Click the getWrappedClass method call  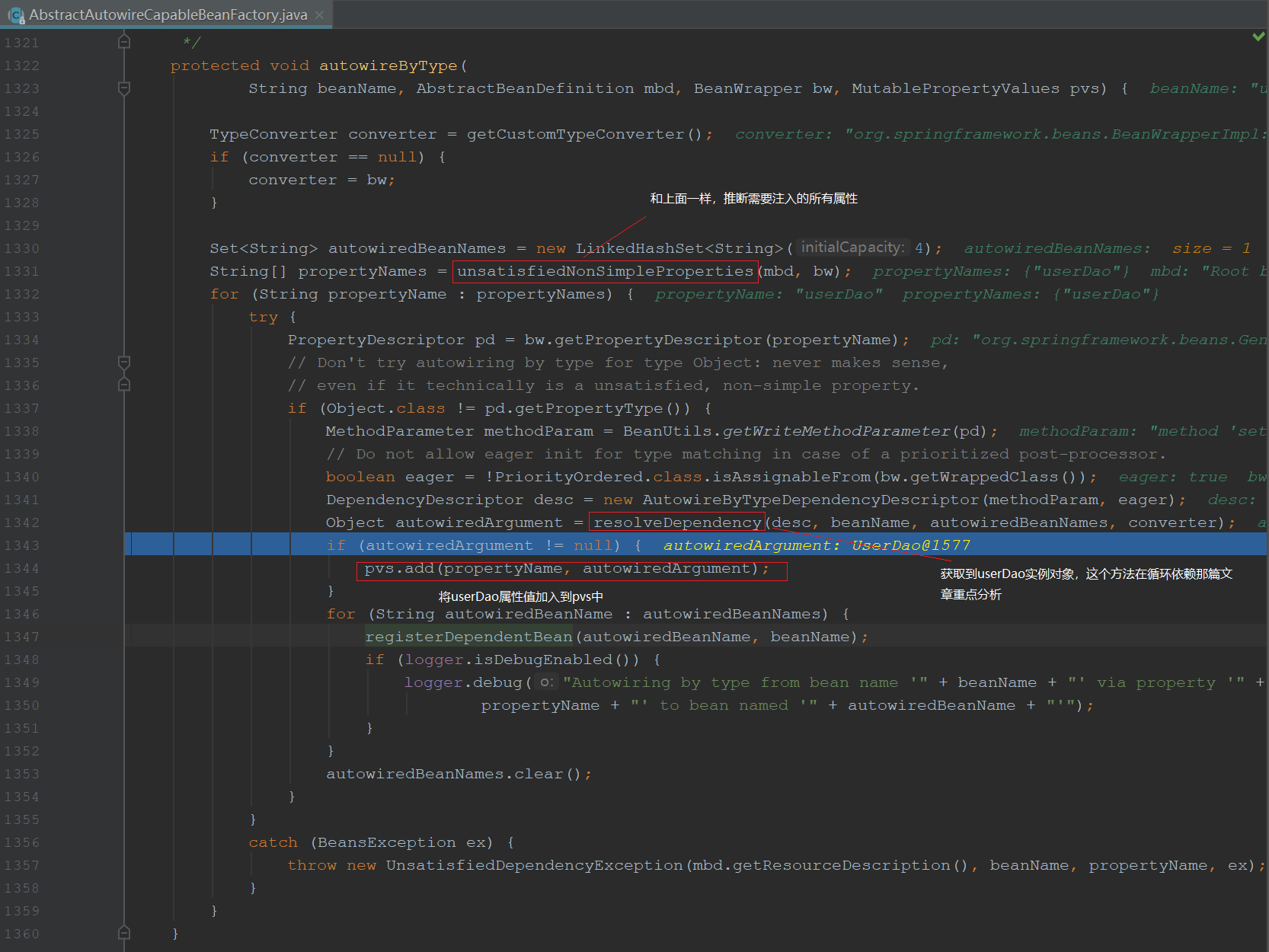[984, 477]
